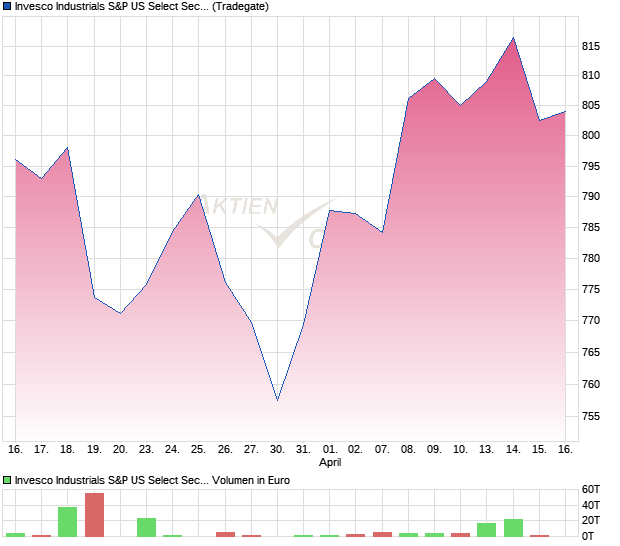
Task: Click the '08.' date label
Action: (x=408, y=450)
